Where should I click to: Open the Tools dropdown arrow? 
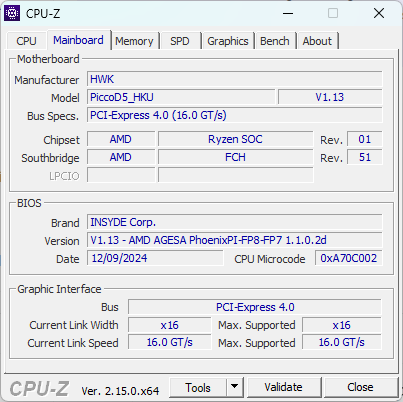click(x=235, y=387)
